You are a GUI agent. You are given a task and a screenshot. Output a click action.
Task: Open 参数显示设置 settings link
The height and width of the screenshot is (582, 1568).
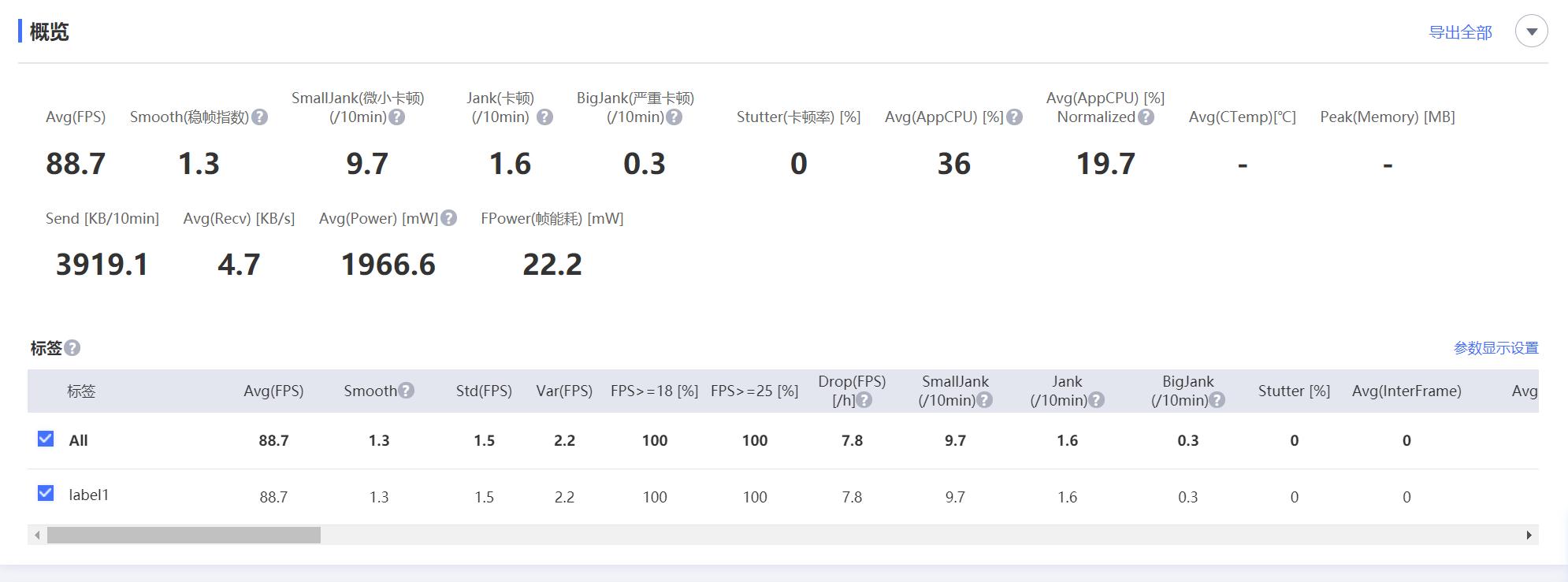click(1496, 348)
